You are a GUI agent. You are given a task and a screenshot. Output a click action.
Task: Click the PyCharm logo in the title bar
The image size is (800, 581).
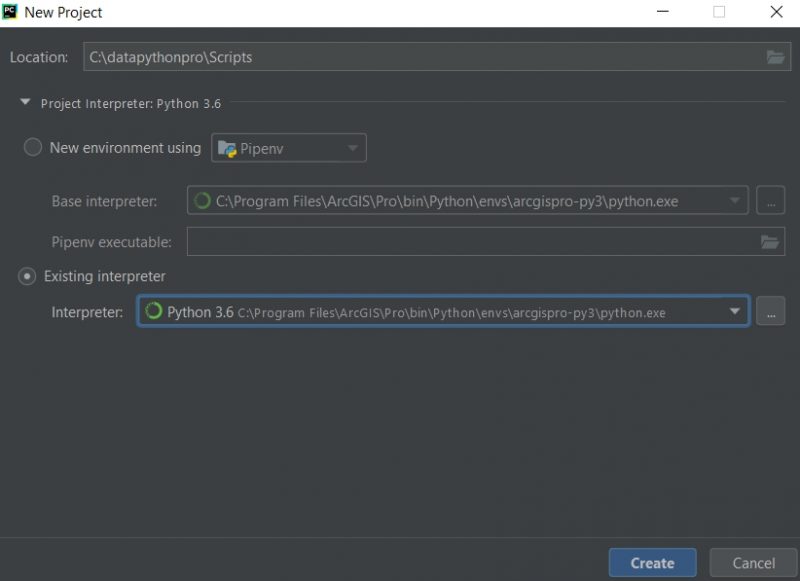(x=14, y=13)
